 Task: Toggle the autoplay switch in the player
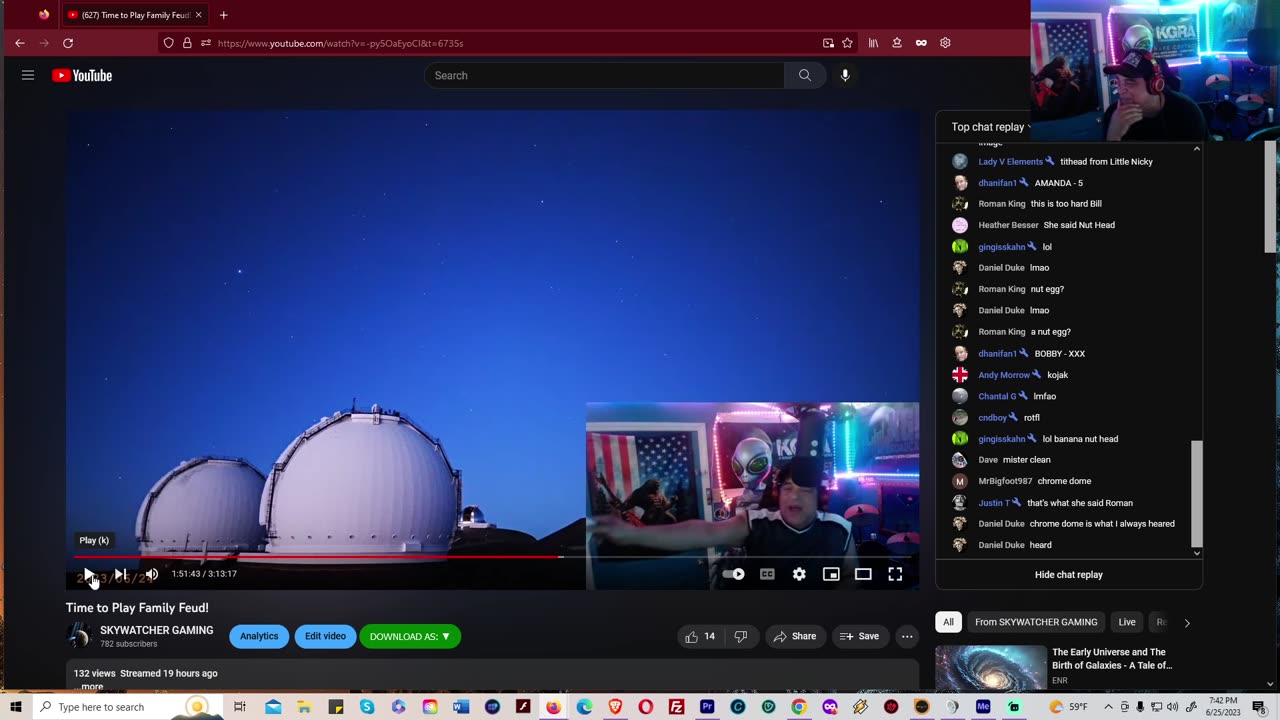734,574
